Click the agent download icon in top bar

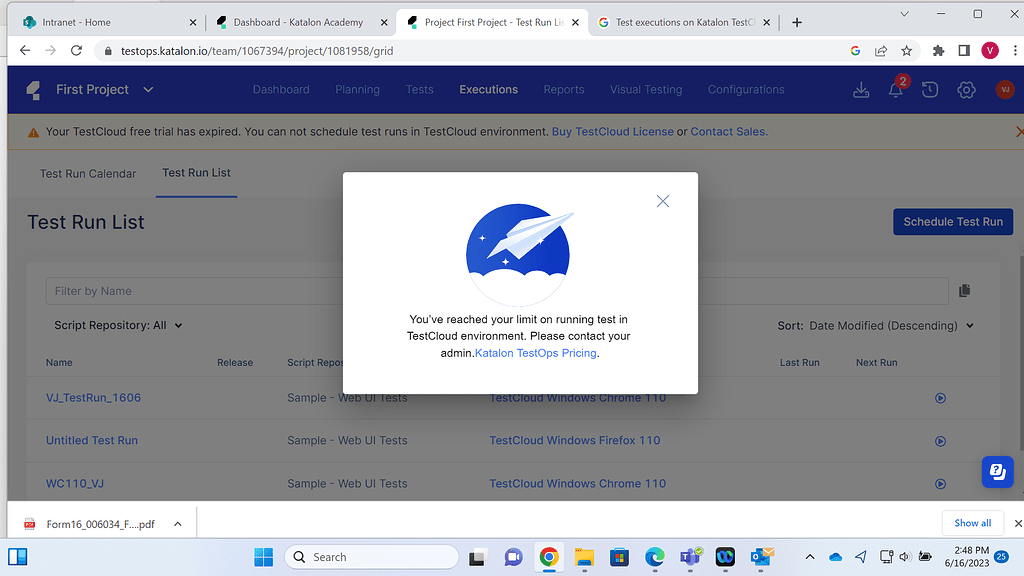point(861,89)
